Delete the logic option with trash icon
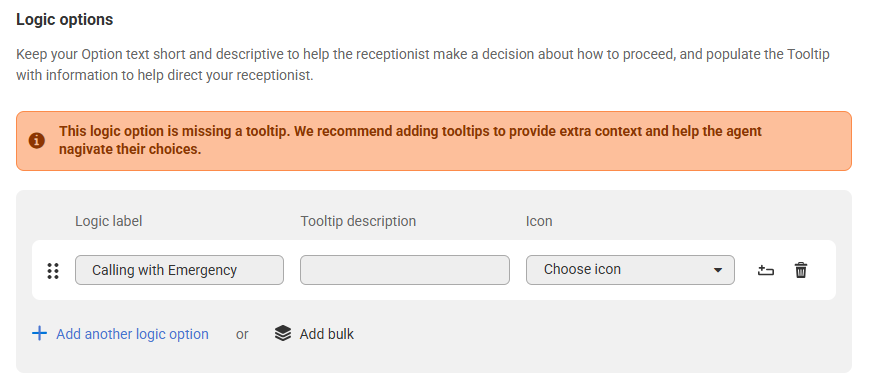Image resolution: width=870 pixels, height=385 pixels. click(x=801, y=270)
